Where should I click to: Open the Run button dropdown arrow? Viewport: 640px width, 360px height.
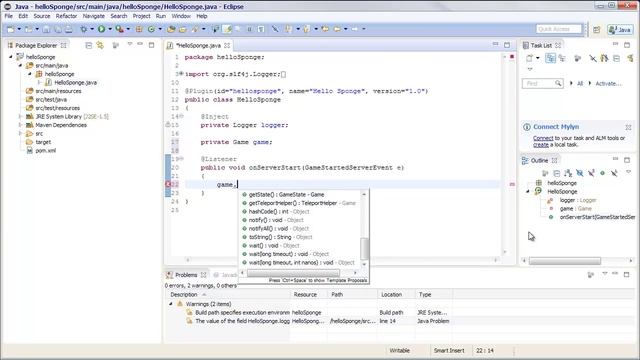tap(109, 29)
